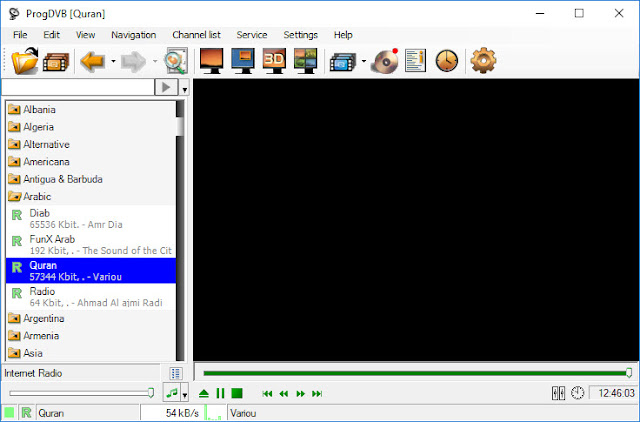
Task: Click the volume slider handle
Action: click(x=151, y=393)
